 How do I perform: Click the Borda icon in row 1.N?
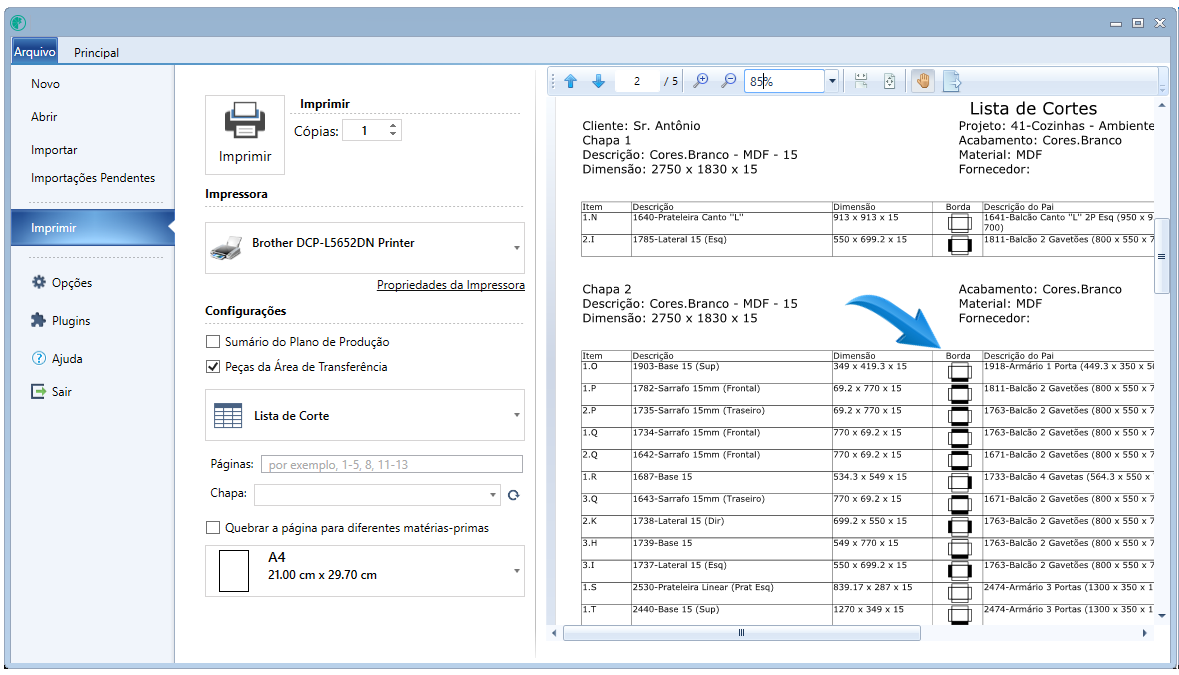(x=959, y=223)
